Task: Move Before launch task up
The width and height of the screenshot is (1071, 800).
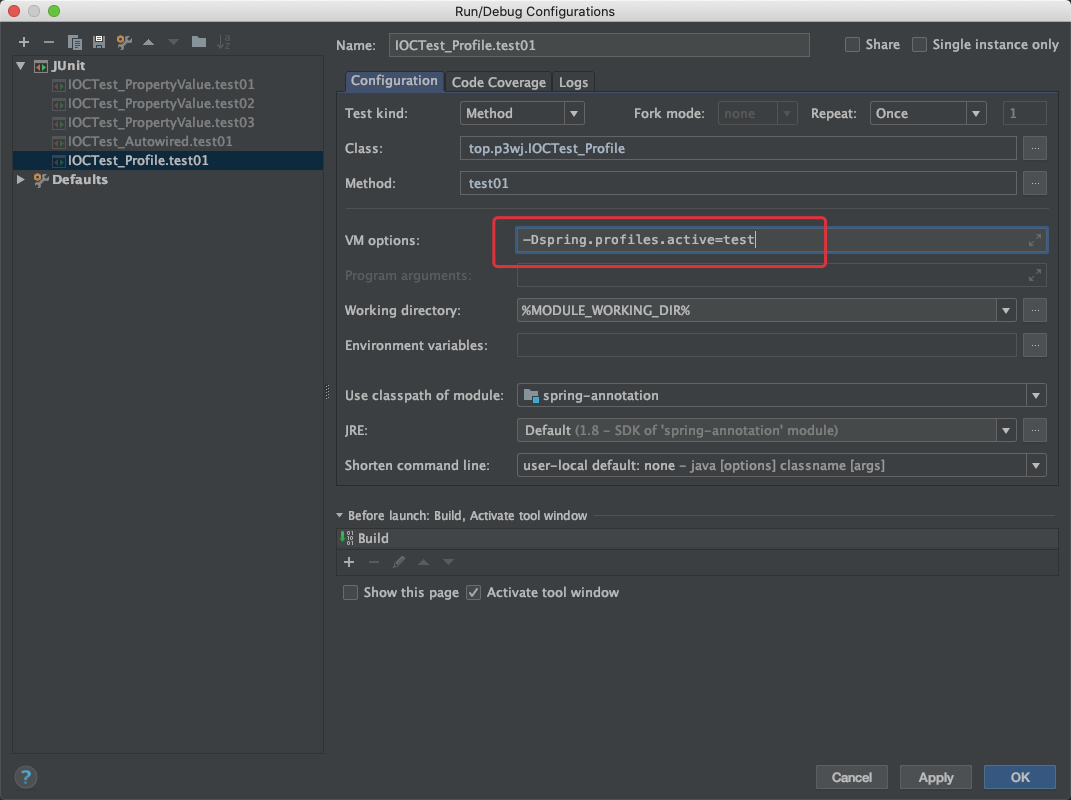Action: [x=423, y=562]
